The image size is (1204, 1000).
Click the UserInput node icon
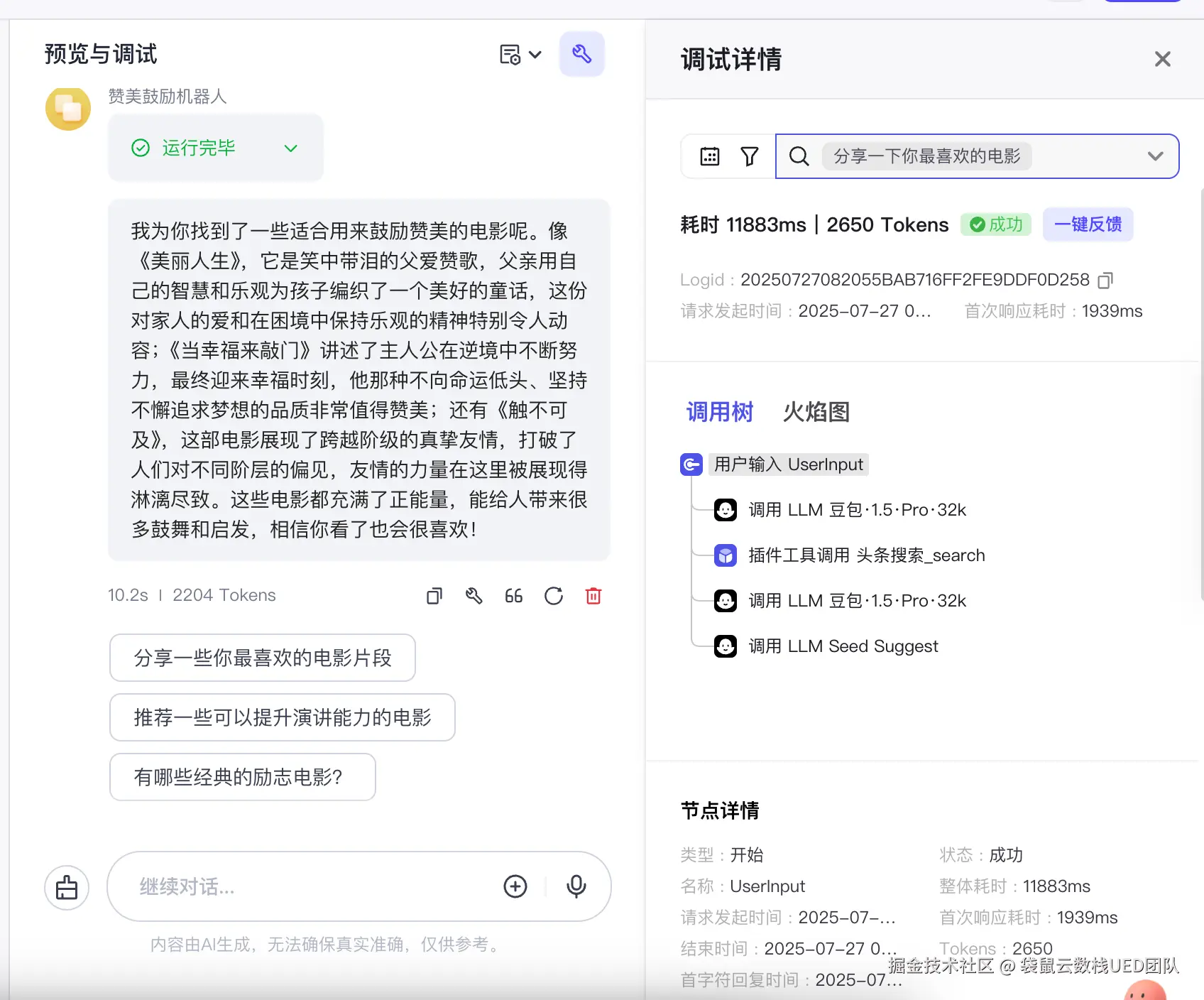(691, 464)
